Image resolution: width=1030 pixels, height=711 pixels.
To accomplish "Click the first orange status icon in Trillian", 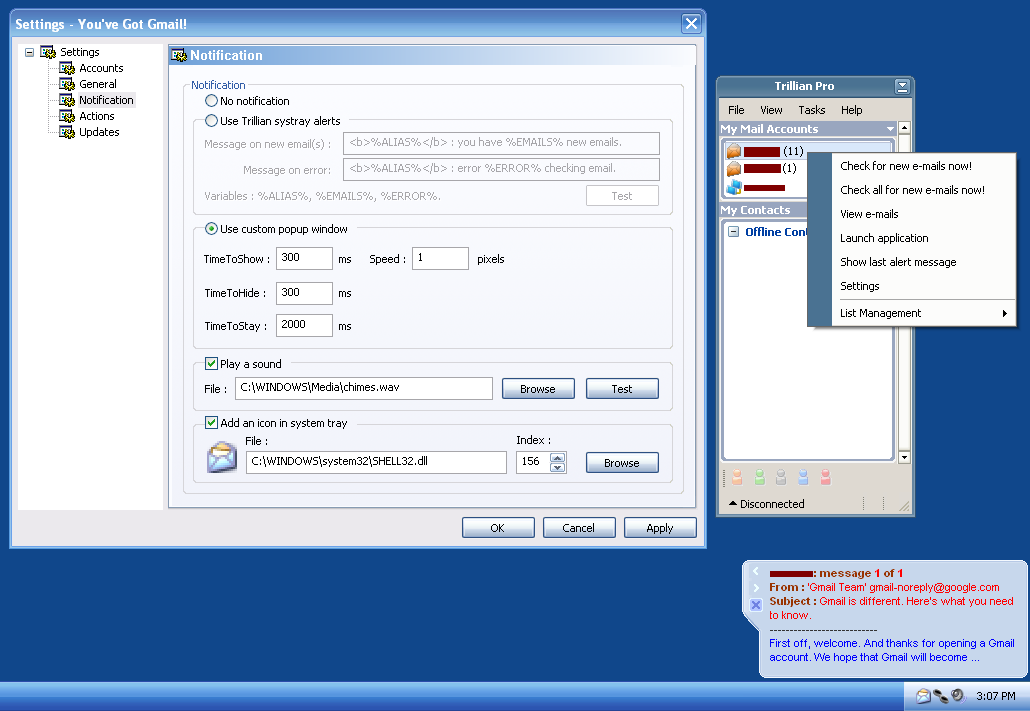I will tap(736, 478).
